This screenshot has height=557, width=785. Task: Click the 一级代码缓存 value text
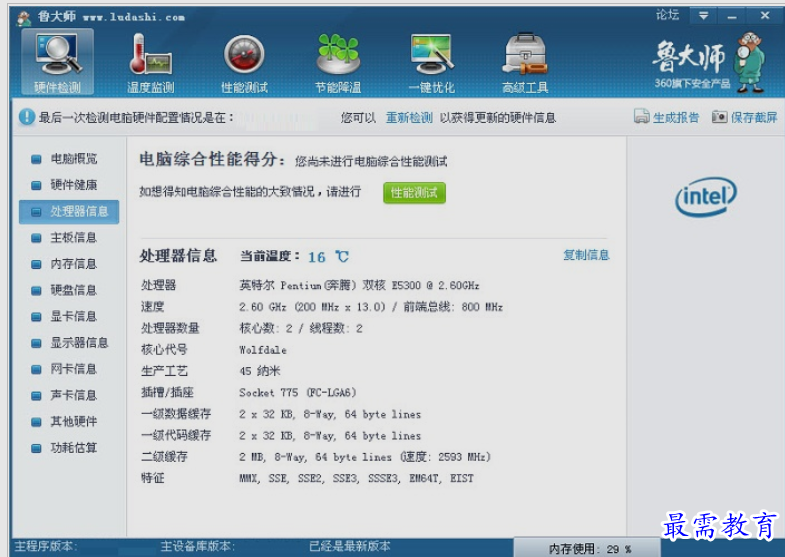tap(330, 435)
